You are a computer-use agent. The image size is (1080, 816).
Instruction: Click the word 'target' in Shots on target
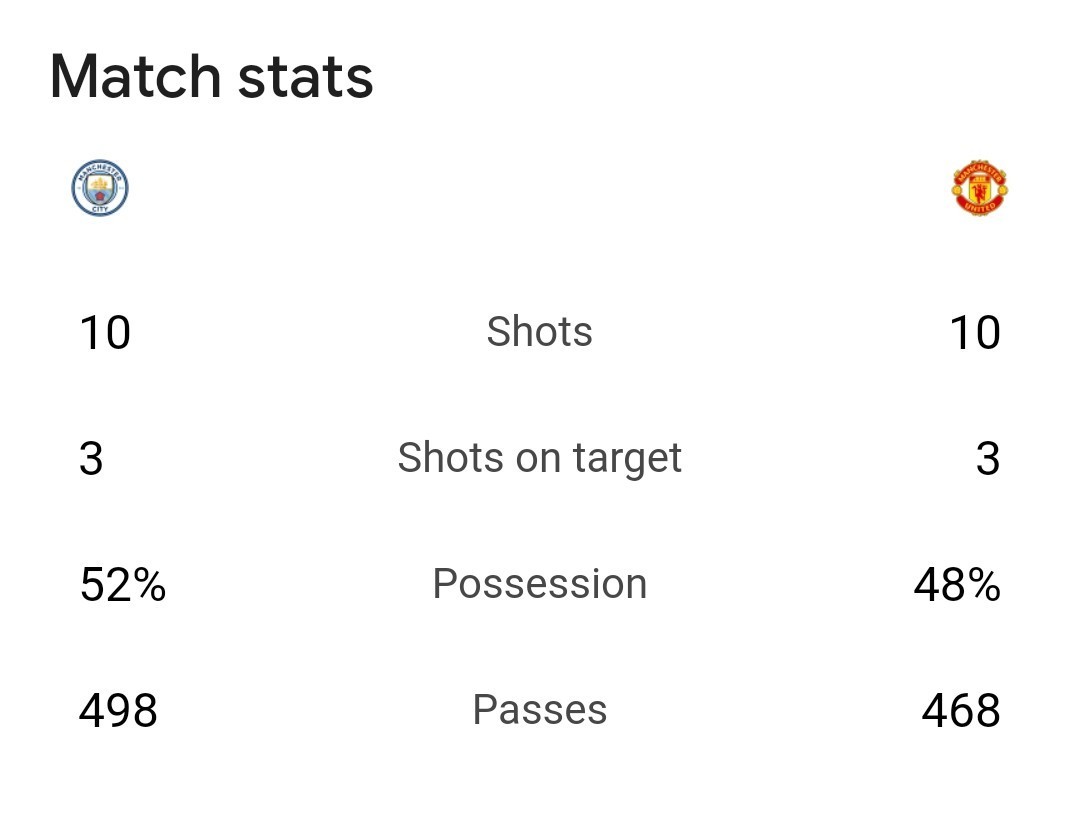click(x=627, y=459)
